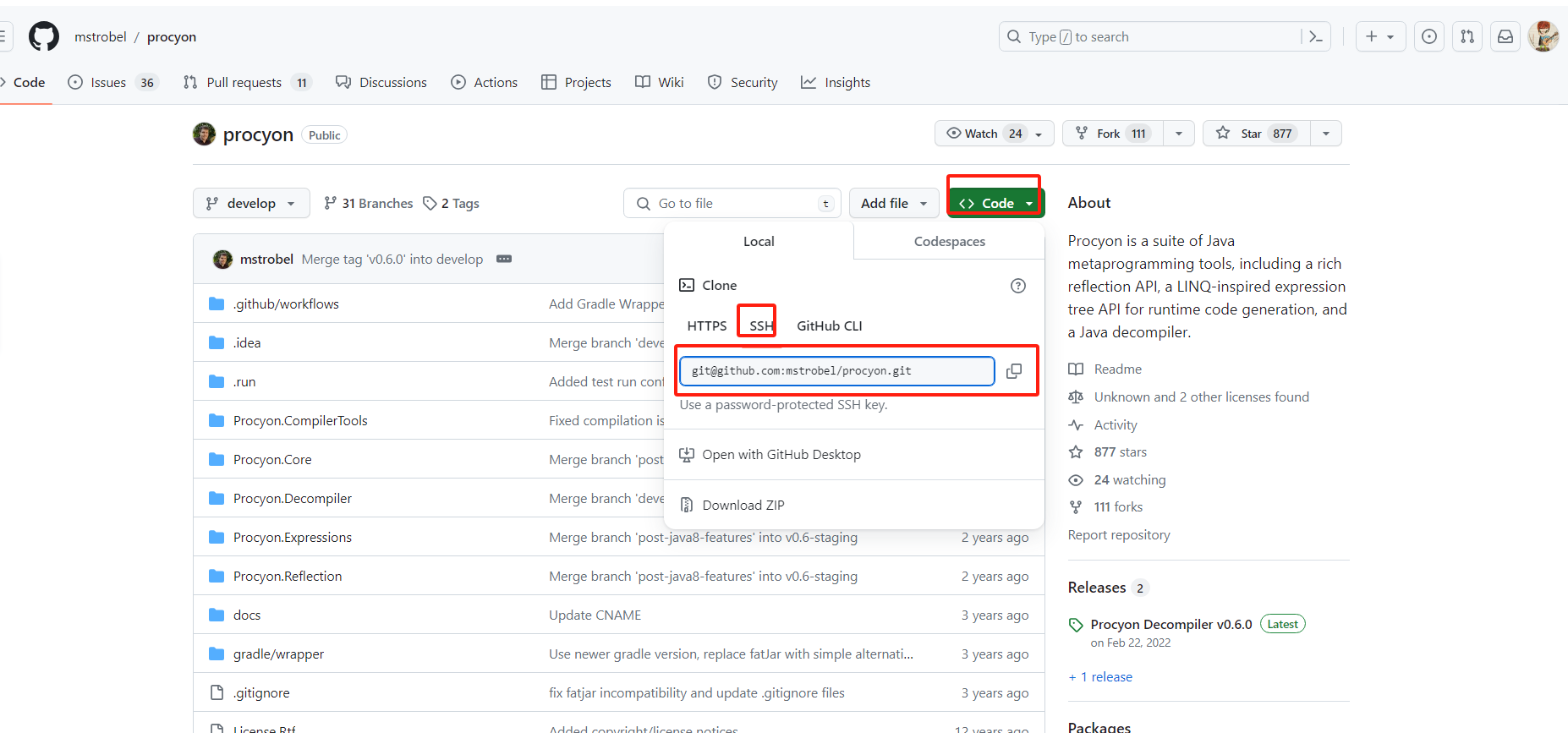The width and height of the screenshot is (1568, 733).
Task: Open the Procyon.Decompiler folder
Action: 292,498
